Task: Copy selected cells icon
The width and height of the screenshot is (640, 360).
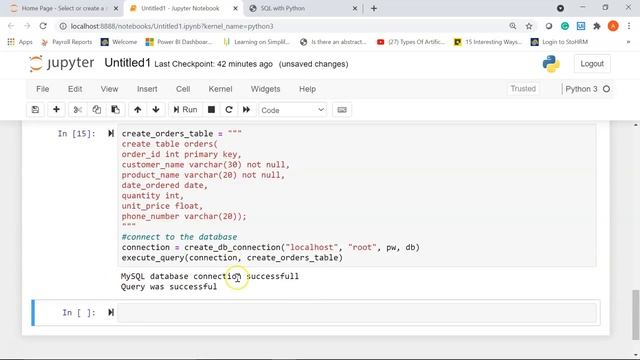Action: [96, 110]
